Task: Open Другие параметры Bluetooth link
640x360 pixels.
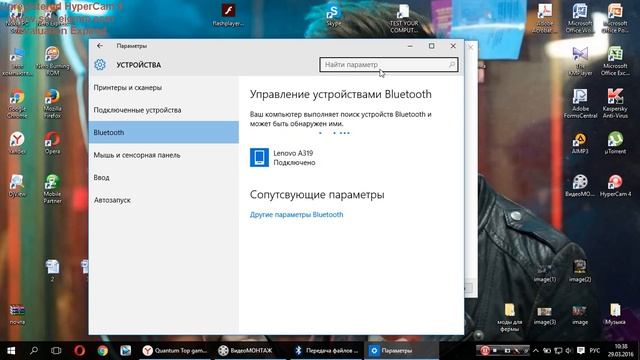Action: 296,215
